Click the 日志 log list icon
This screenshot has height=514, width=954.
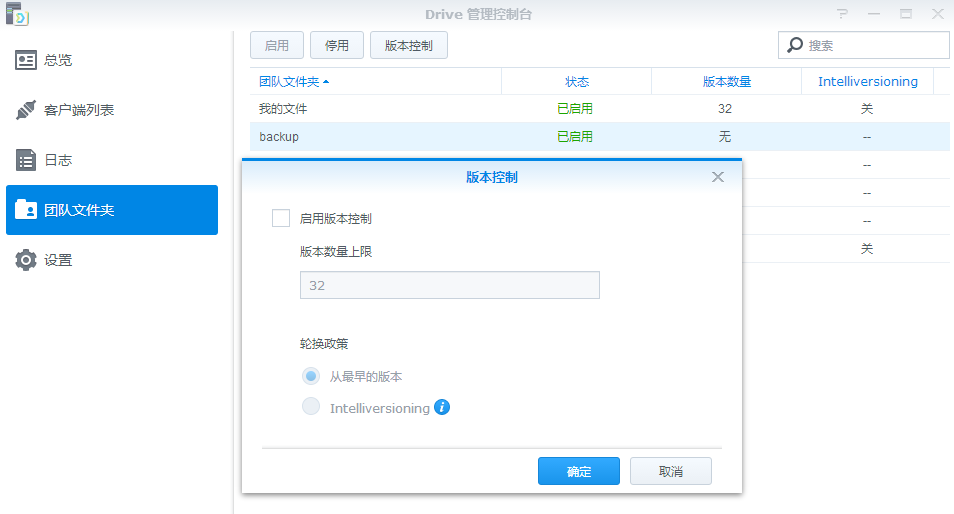[26, 160]
